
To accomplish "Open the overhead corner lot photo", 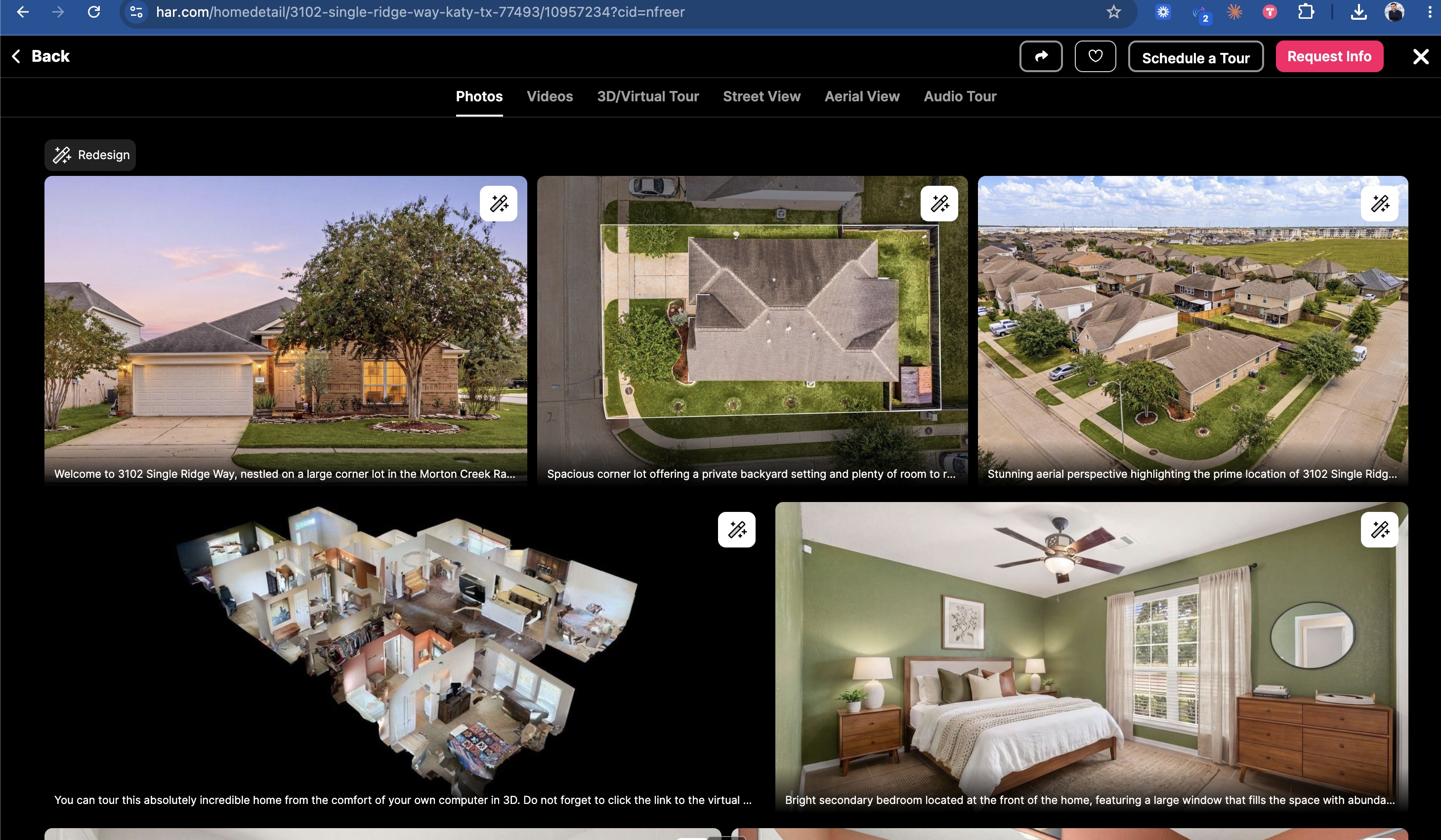I will 752,331.
